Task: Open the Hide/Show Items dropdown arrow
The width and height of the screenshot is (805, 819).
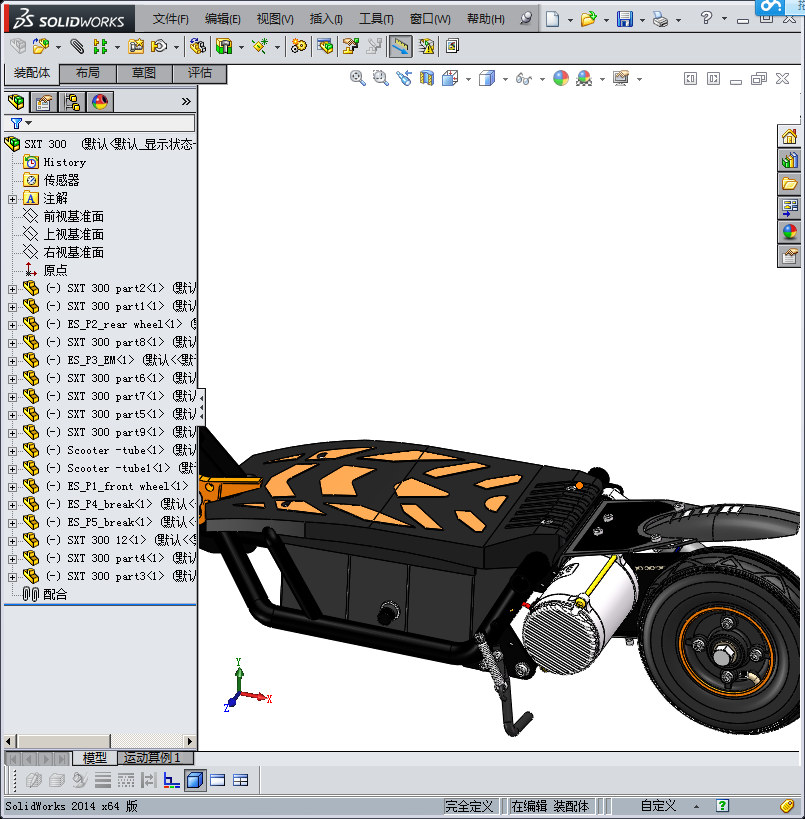Action: click(542, 79)
